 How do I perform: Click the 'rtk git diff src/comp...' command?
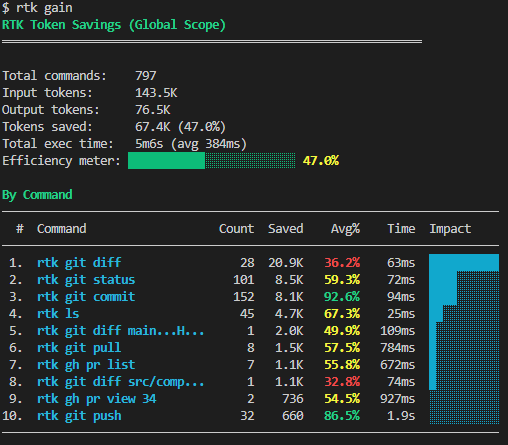tap(120, 382)
